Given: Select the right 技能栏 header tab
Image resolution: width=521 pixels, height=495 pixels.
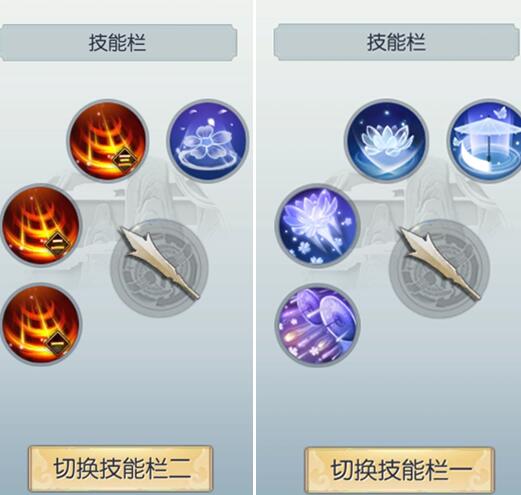Looking at the screenshot, I should [x=397, y=42].
